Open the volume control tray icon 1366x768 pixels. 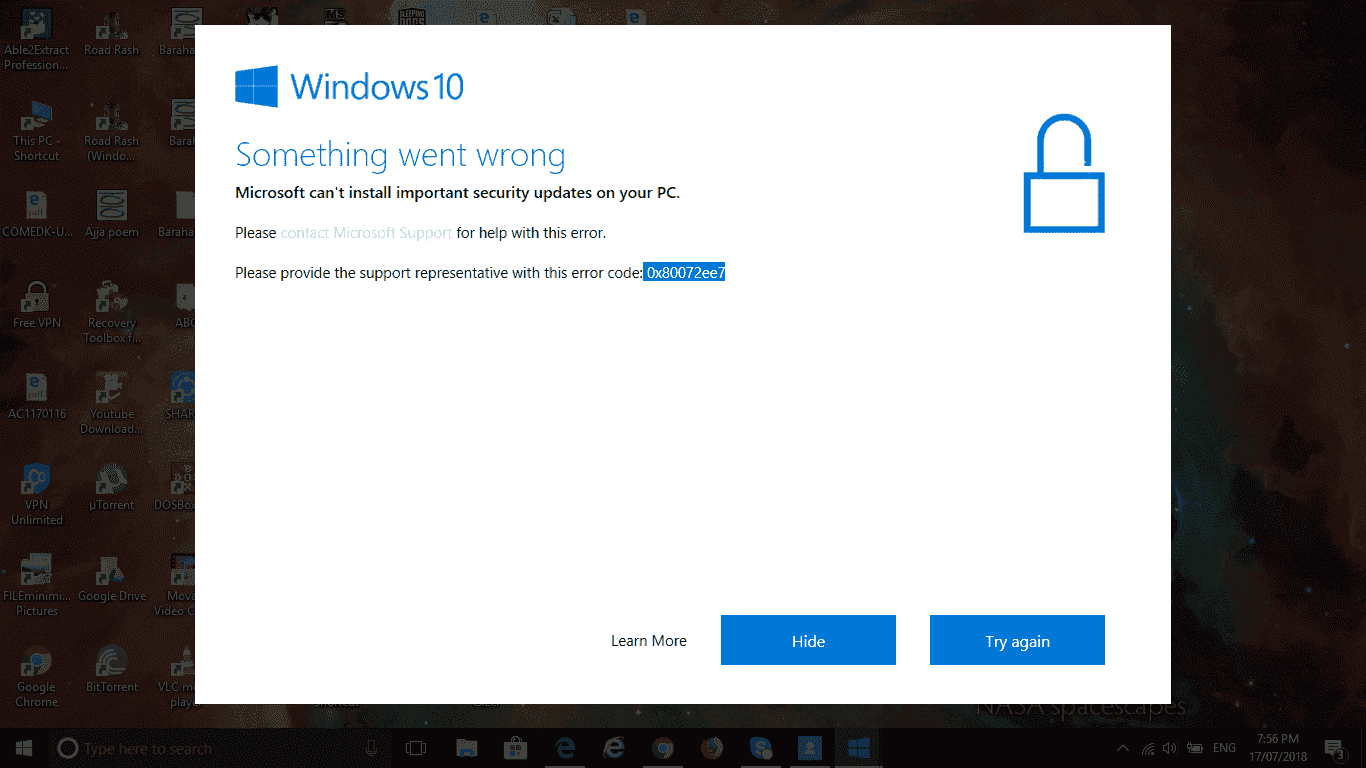[x=1170, y=748]
